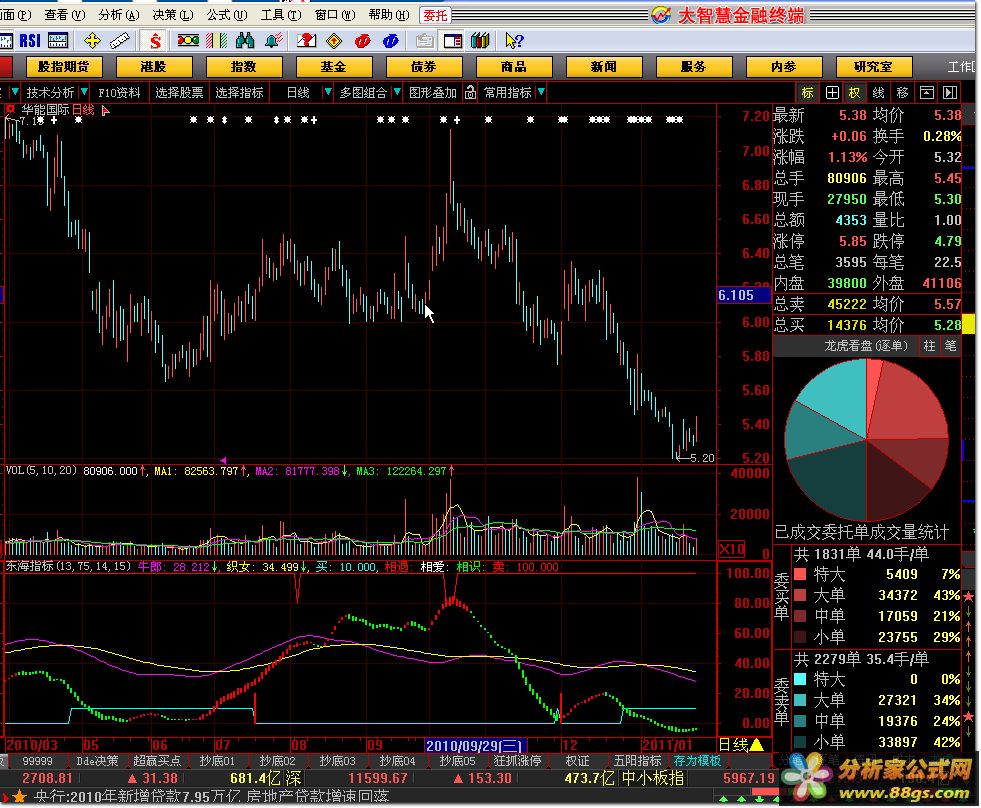Viewport: 981px width, 808px height.
Task: Click the grayed clipboard icon
Action: (424, 41)
